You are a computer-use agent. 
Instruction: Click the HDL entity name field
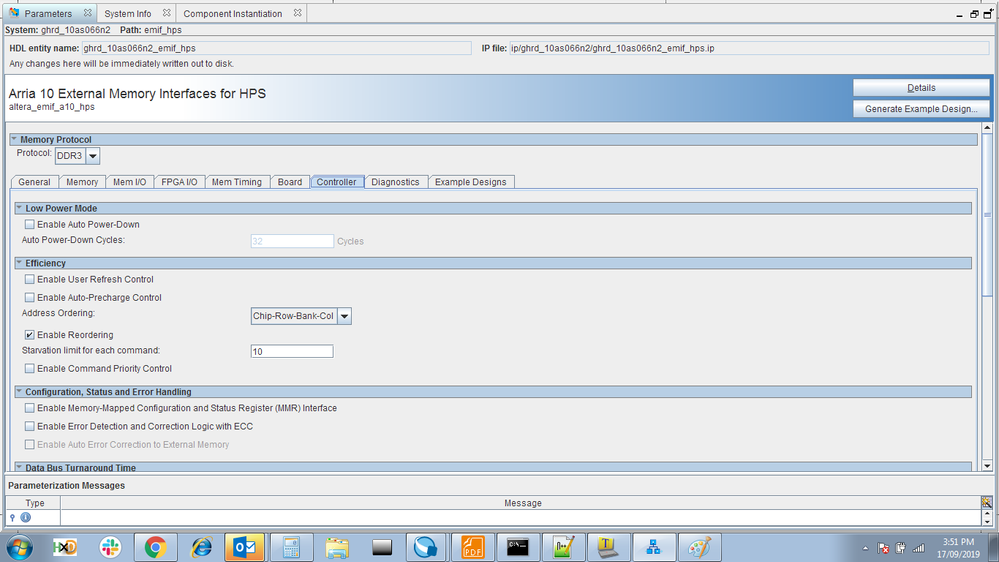click(x=276, y=48)
